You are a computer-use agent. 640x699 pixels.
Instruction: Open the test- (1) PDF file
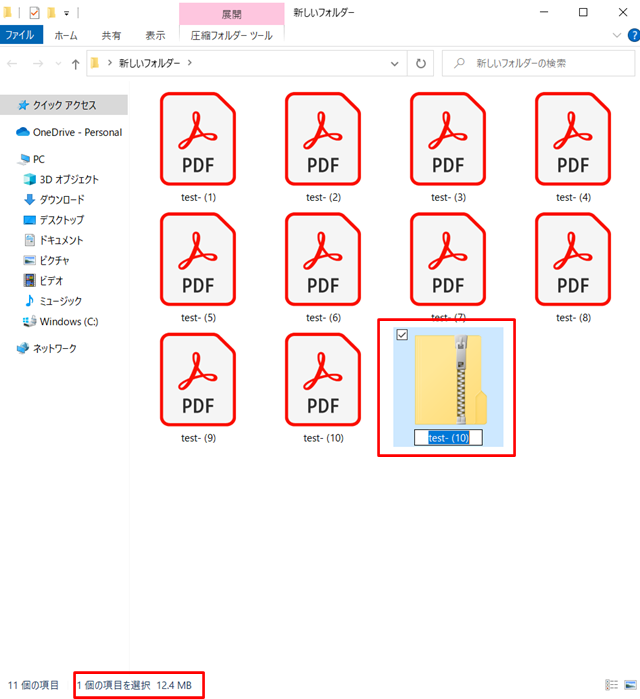click(198, 139)
